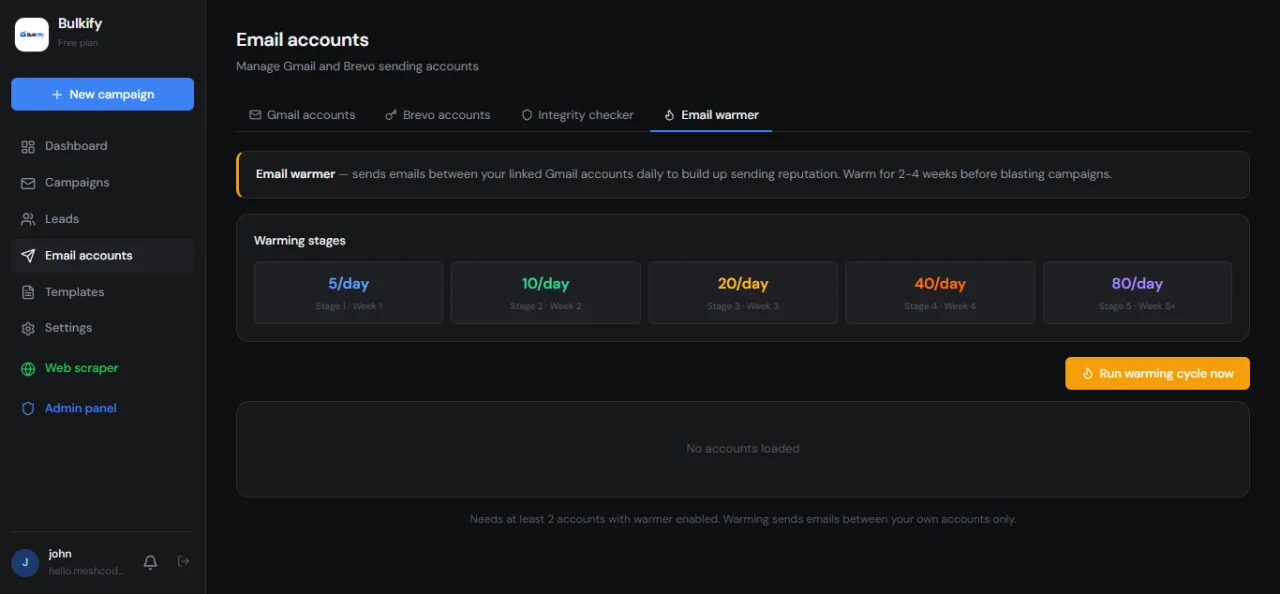Open notifications with the bell icon

coord(150,562)
